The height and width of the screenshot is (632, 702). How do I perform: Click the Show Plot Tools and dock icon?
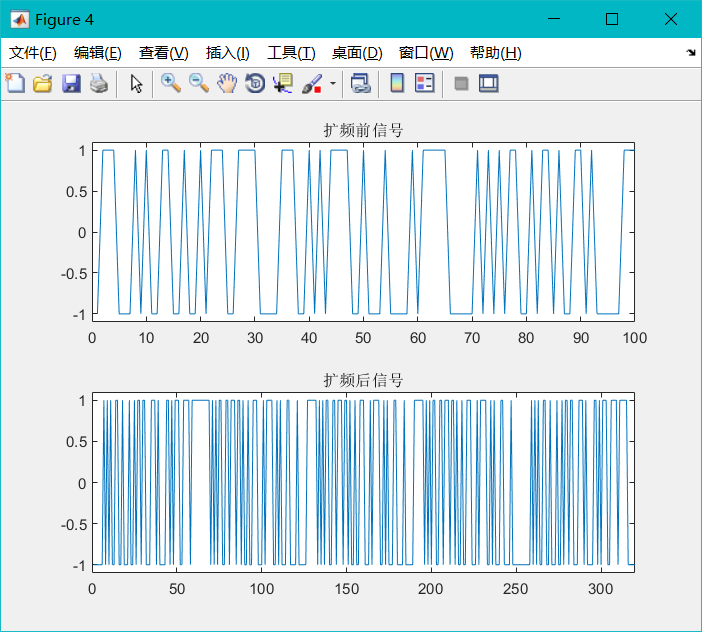(488, 83)
